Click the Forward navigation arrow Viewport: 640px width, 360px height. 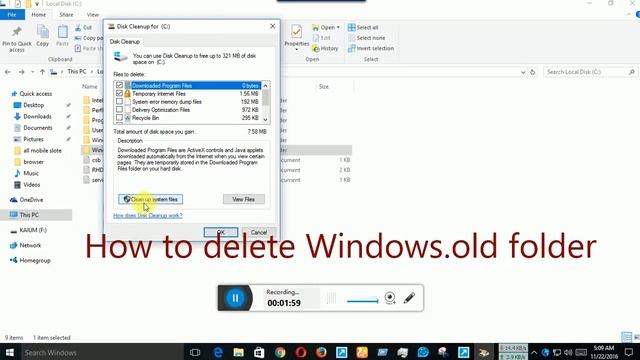pos(21,72)
